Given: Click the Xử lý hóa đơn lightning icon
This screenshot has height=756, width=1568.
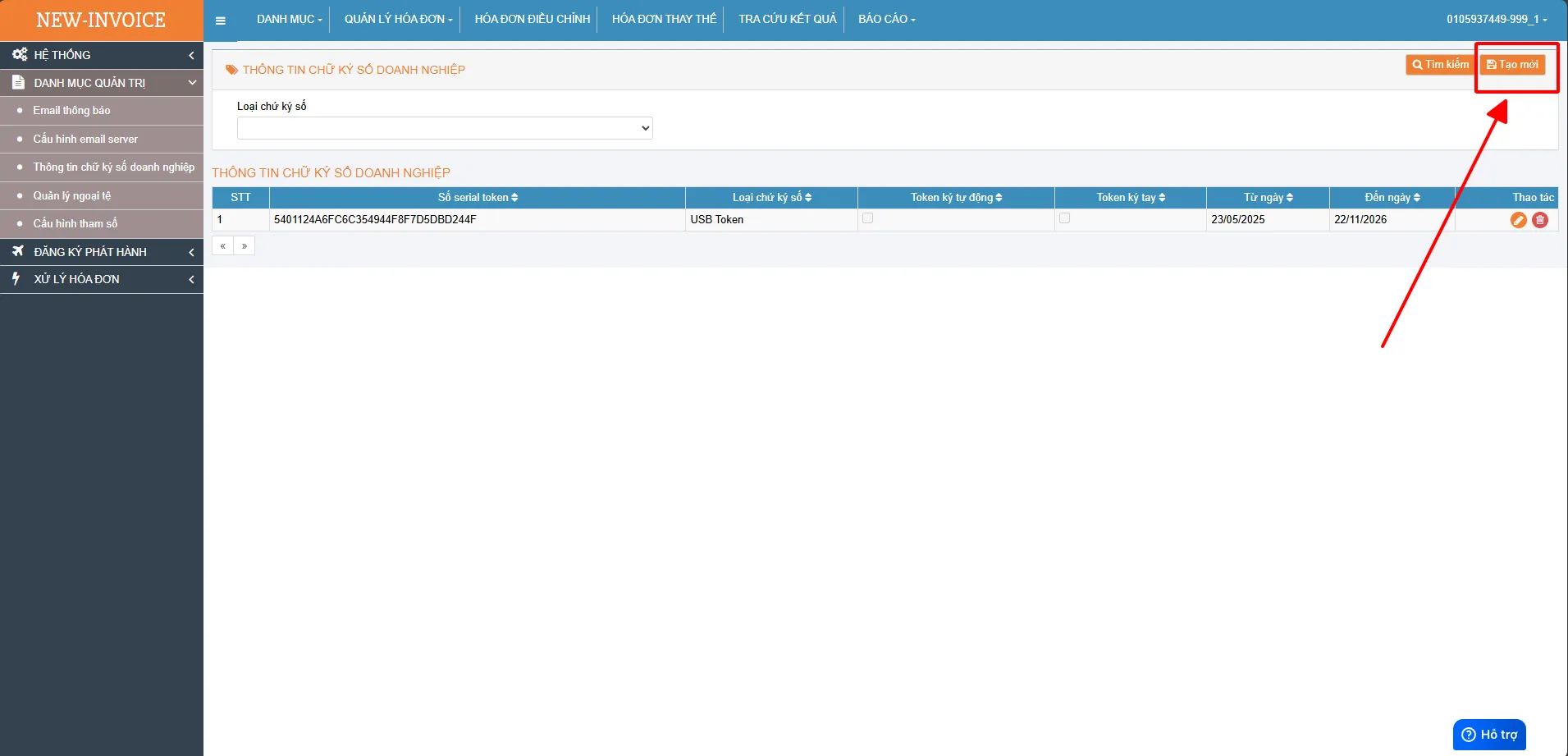Looking at the screenshot, I should [x=16, y=278].
